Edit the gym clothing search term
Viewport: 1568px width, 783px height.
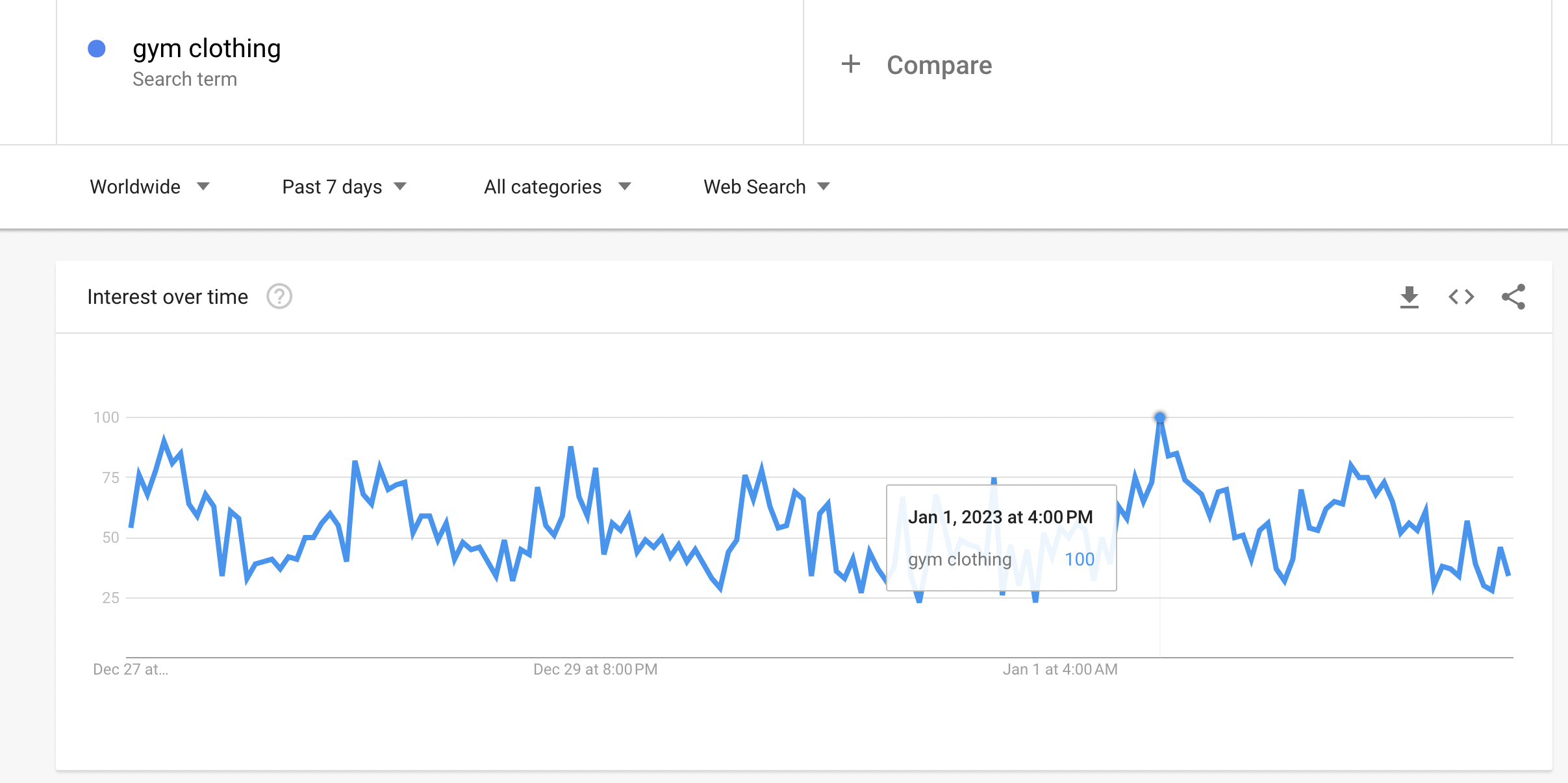coord(207,49)
